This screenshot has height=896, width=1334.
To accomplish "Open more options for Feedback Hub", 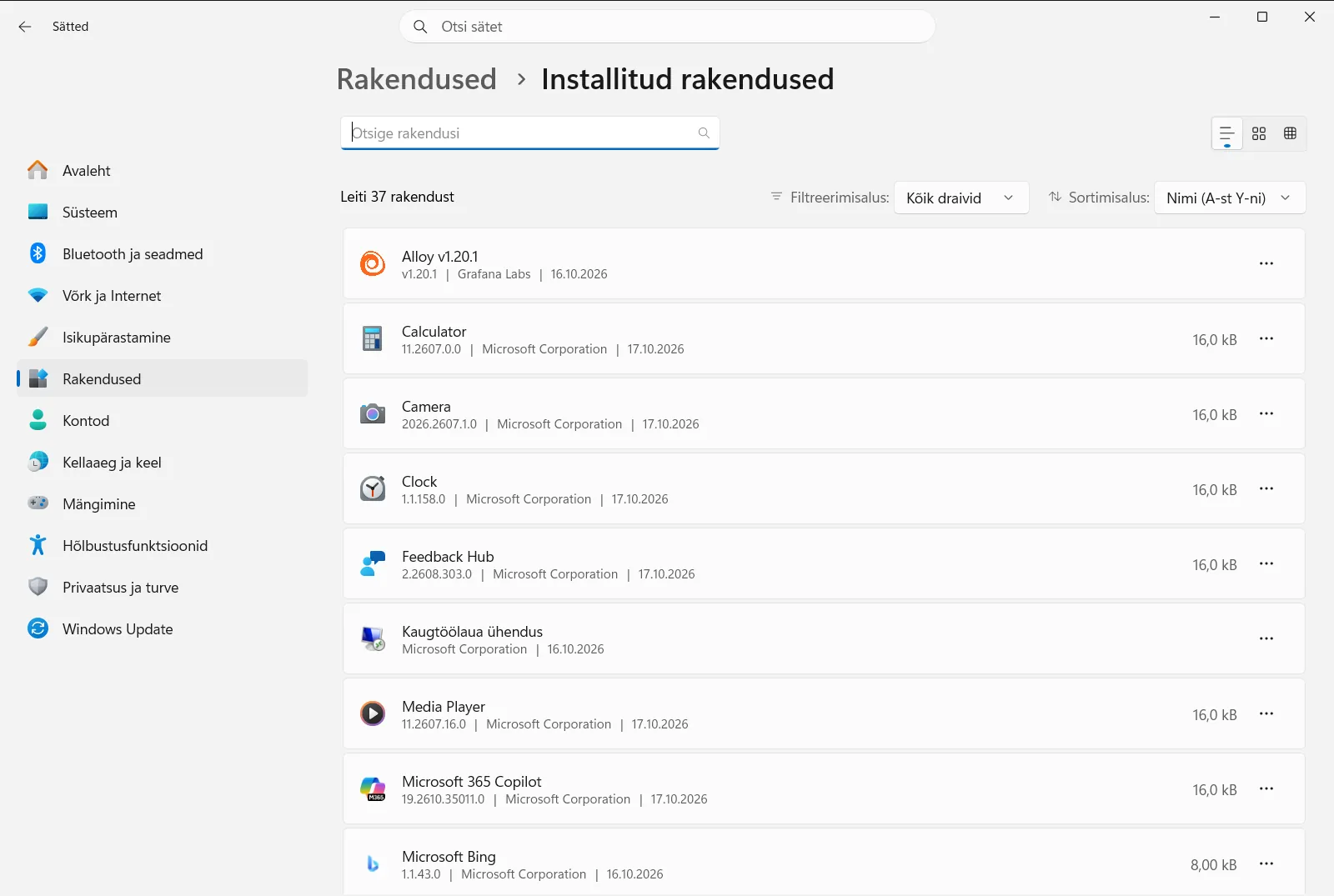I will (x=1266, y=563).
